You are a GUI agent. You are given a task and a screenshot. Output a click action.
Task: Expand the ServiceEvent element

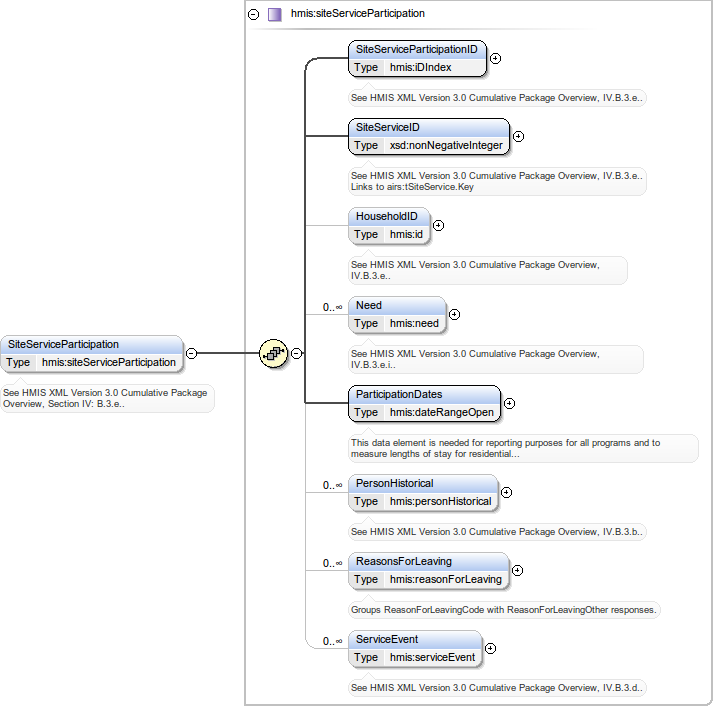(x=490, y=648)
